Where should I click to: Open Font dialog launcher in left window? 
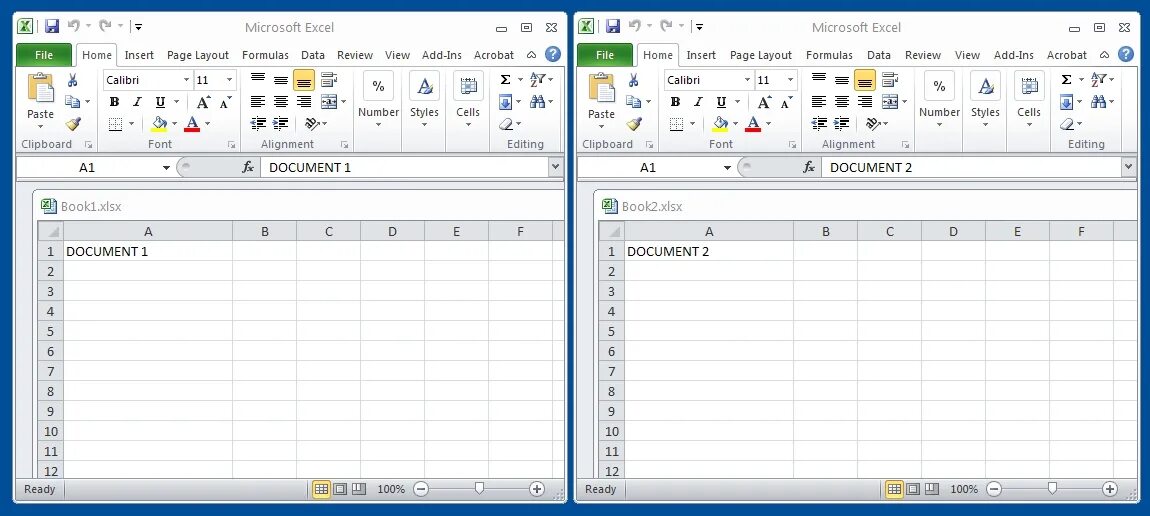(231, 144)
